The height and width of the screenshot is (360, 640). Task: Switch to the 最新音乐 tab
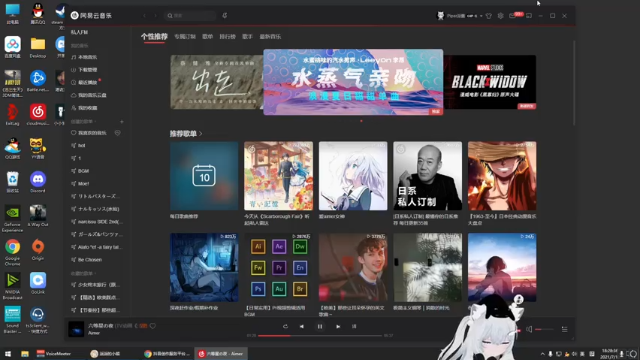tap(270, 36)
